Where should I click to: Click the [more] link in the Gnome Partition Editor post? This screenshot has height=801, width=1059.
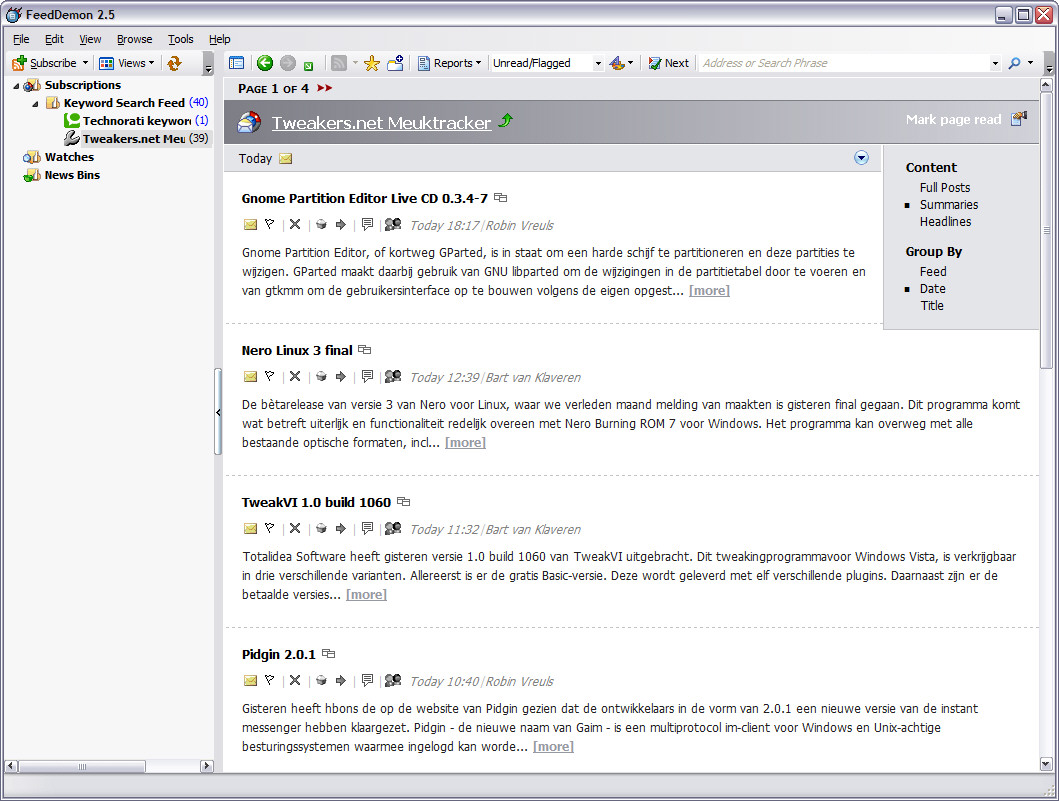click(709, 290)
